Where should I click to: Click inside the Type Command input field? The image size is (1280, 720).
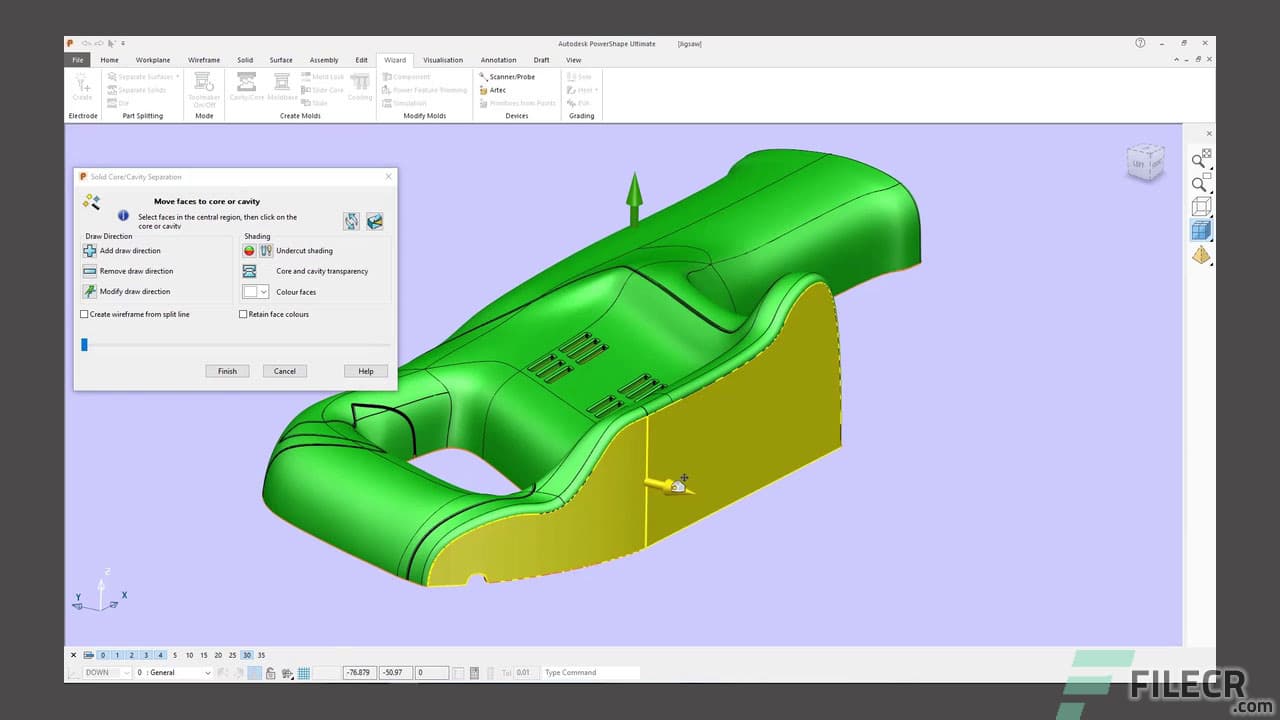(x=590, y=672)
